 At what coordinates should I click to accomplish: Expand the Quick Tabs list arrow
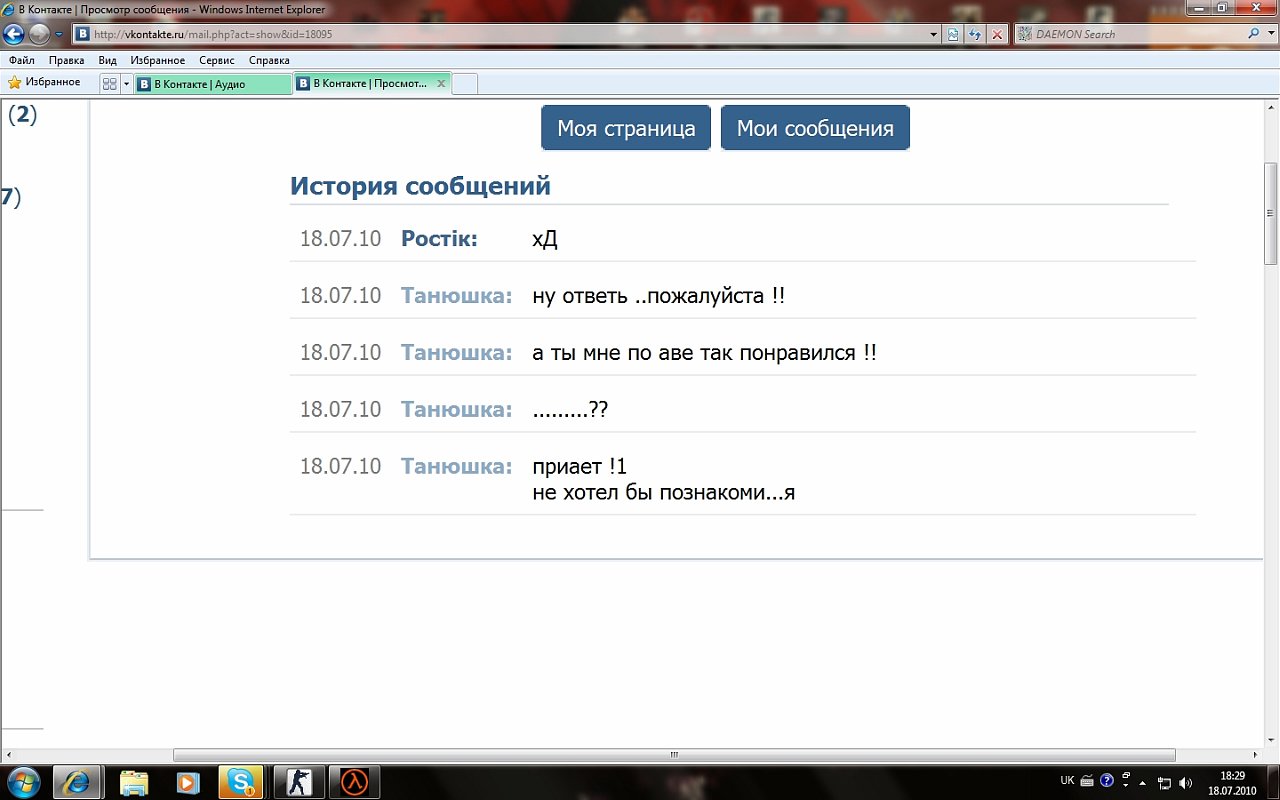tap(126, 84)
